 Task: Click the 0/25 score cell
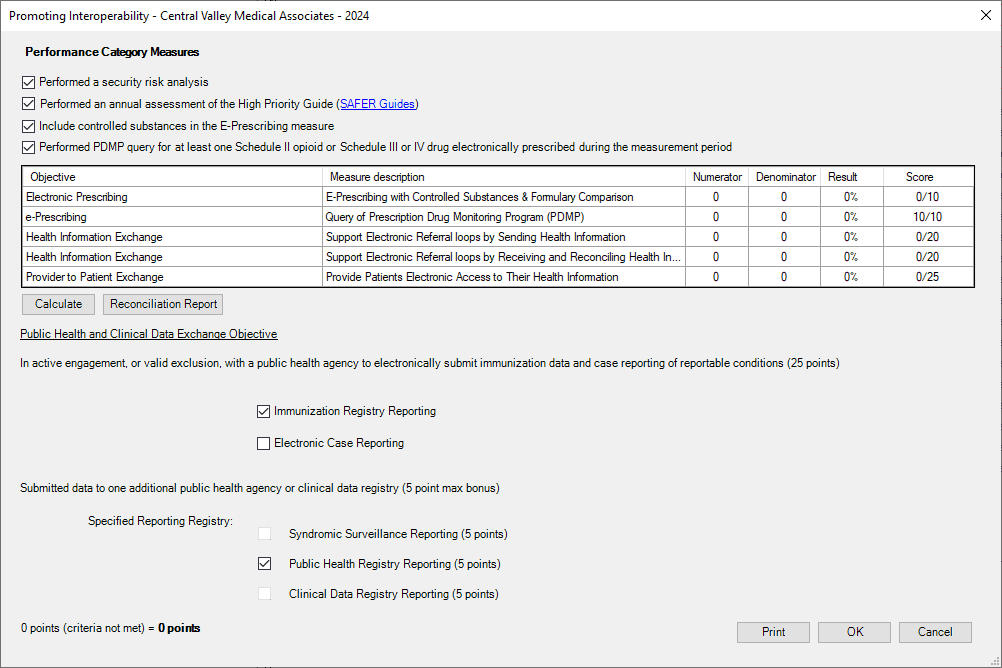pos(929,277)
